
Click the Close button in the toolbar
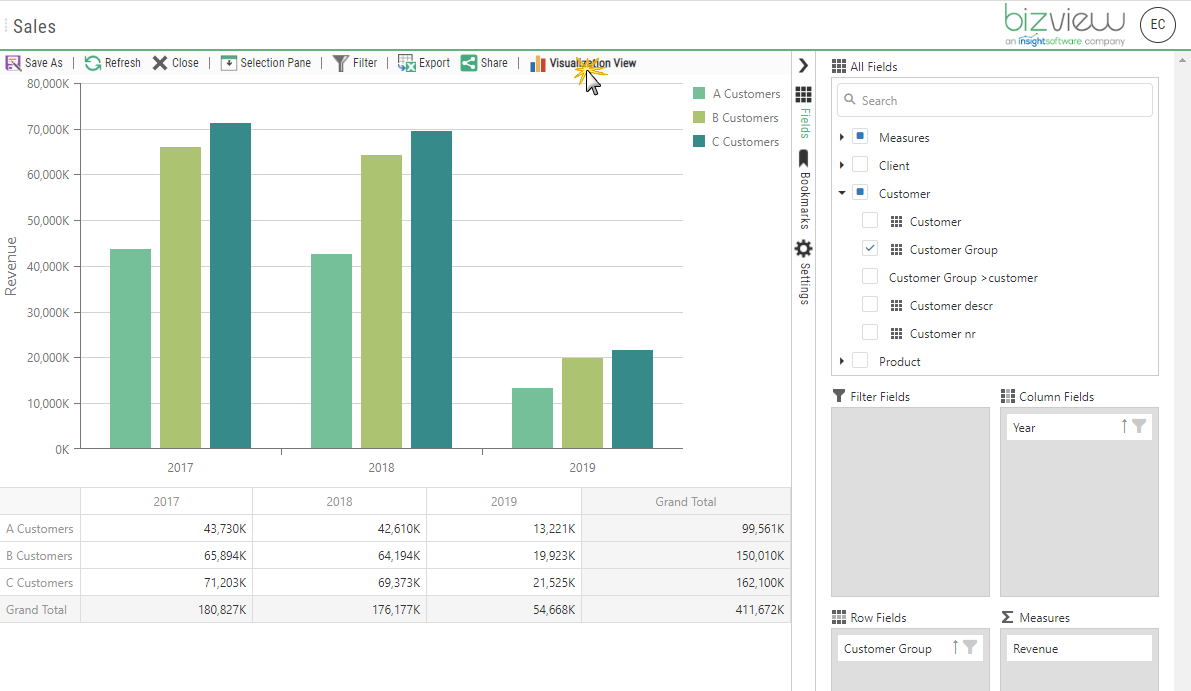point(176,62)
